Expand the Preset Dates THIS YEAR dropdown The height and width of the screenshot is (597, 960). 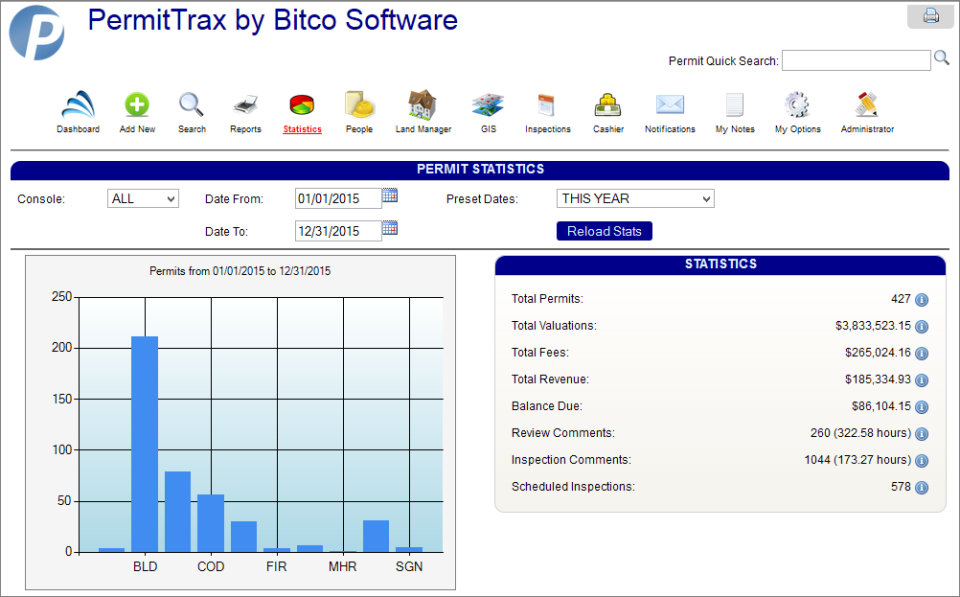click(x=636, y=198)
